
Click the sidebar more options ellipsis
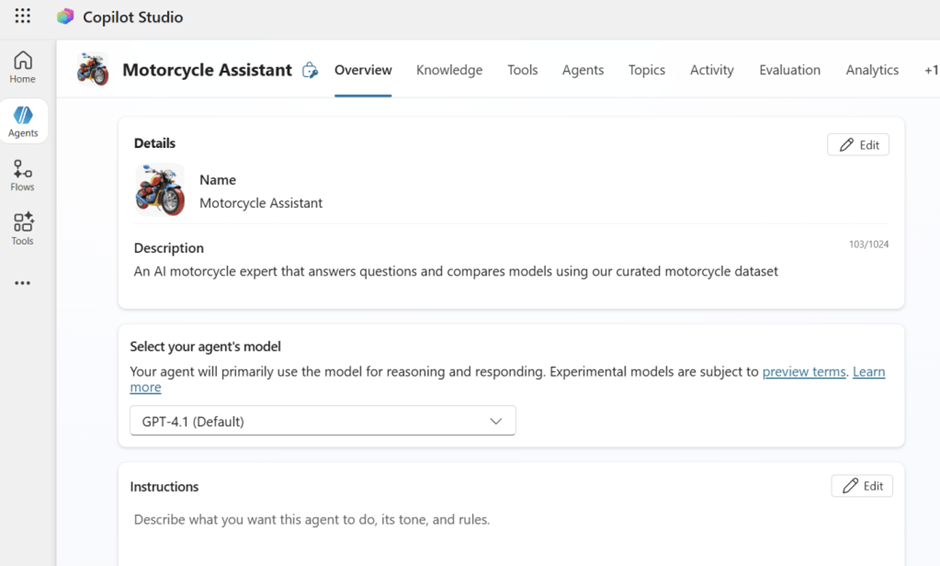click(x=22, y=283)
